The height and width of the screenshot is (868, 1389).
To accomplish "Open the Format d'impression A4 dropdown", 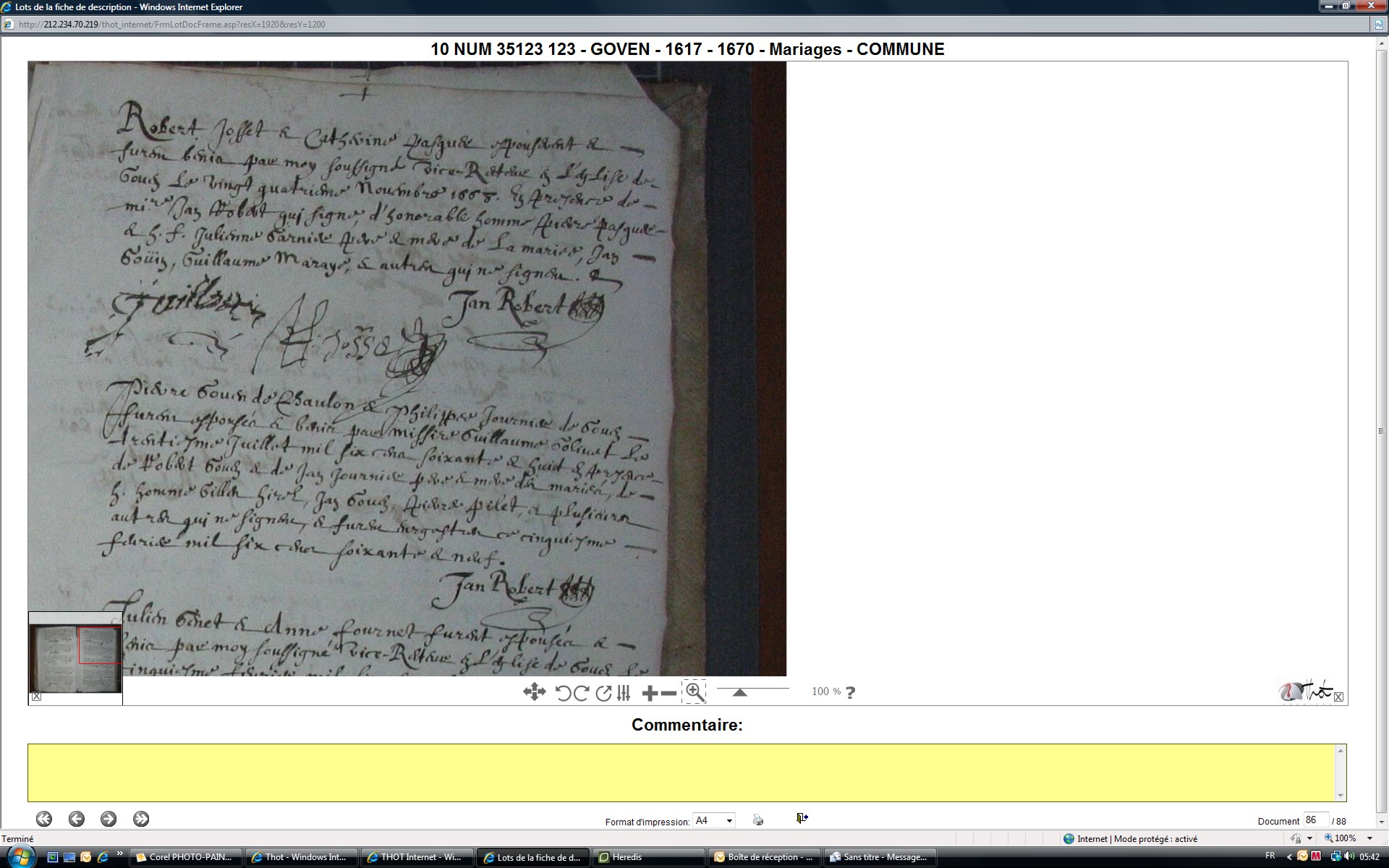I will 729,820.
